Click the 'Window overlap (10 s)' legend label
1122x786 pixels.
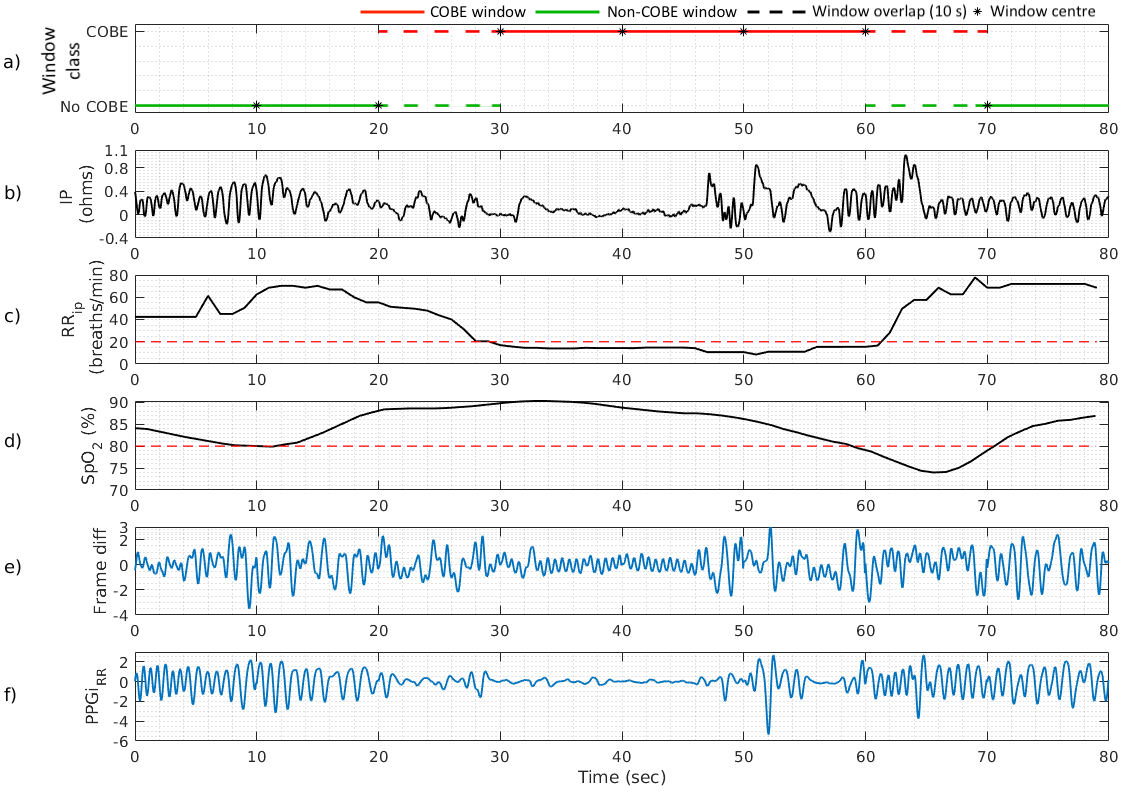point(888,11)
